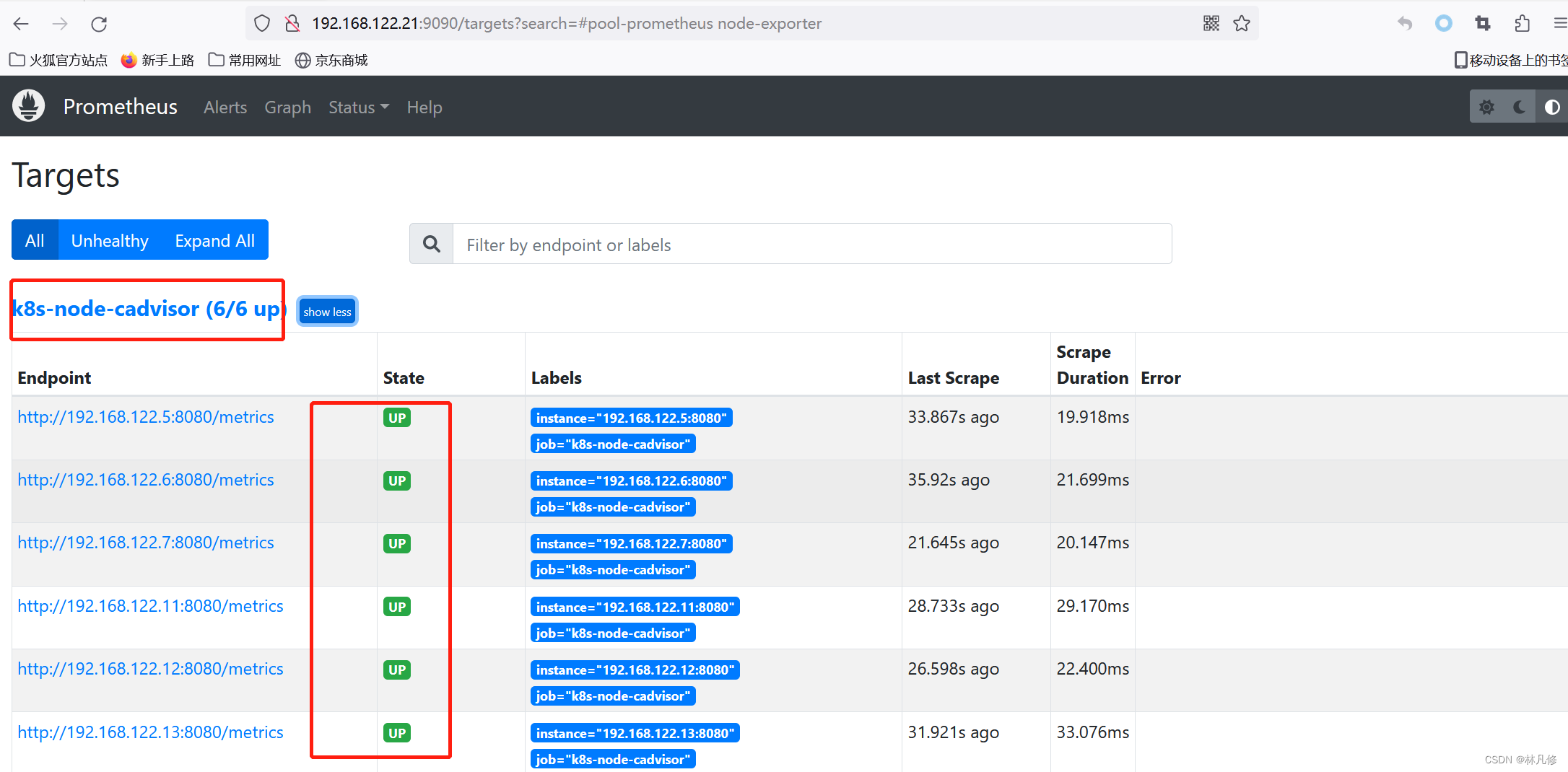Open 移动设备上的书签 mobile bookmarks
This screenshot has width=1568, height=772.
(x=1510, y=60)
